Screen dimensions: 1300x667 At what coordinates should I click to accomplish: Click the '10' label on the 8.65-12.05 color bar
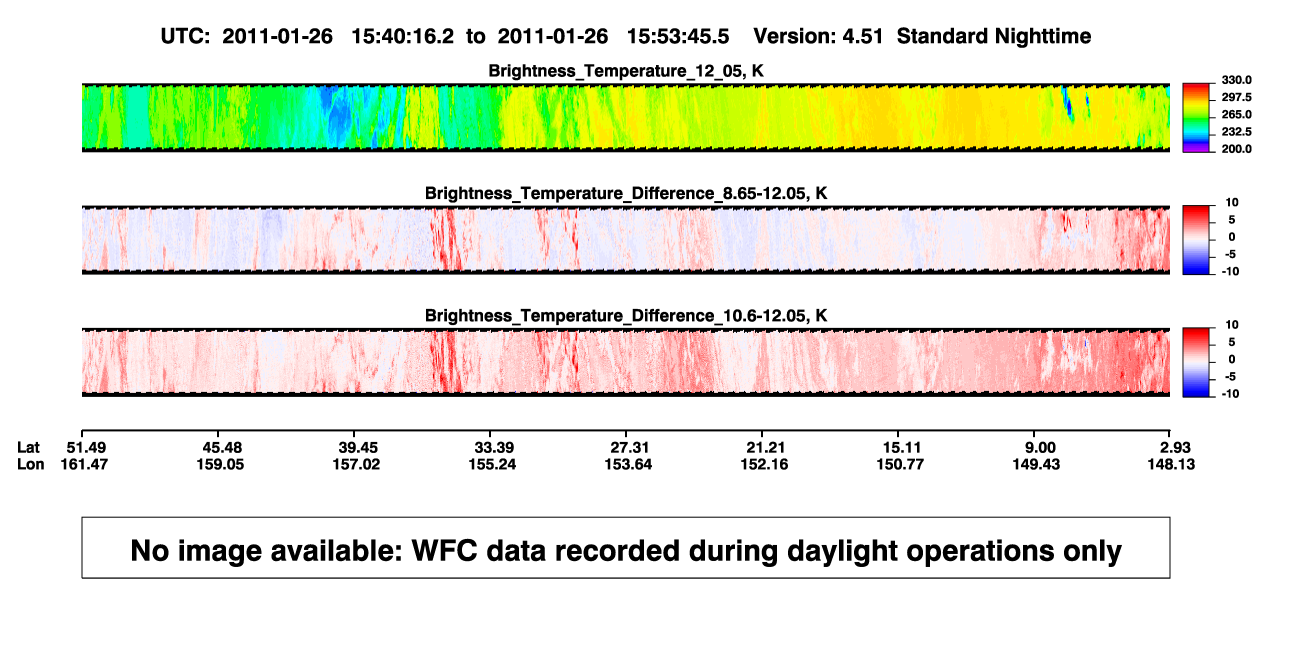tap(1231, 202)
